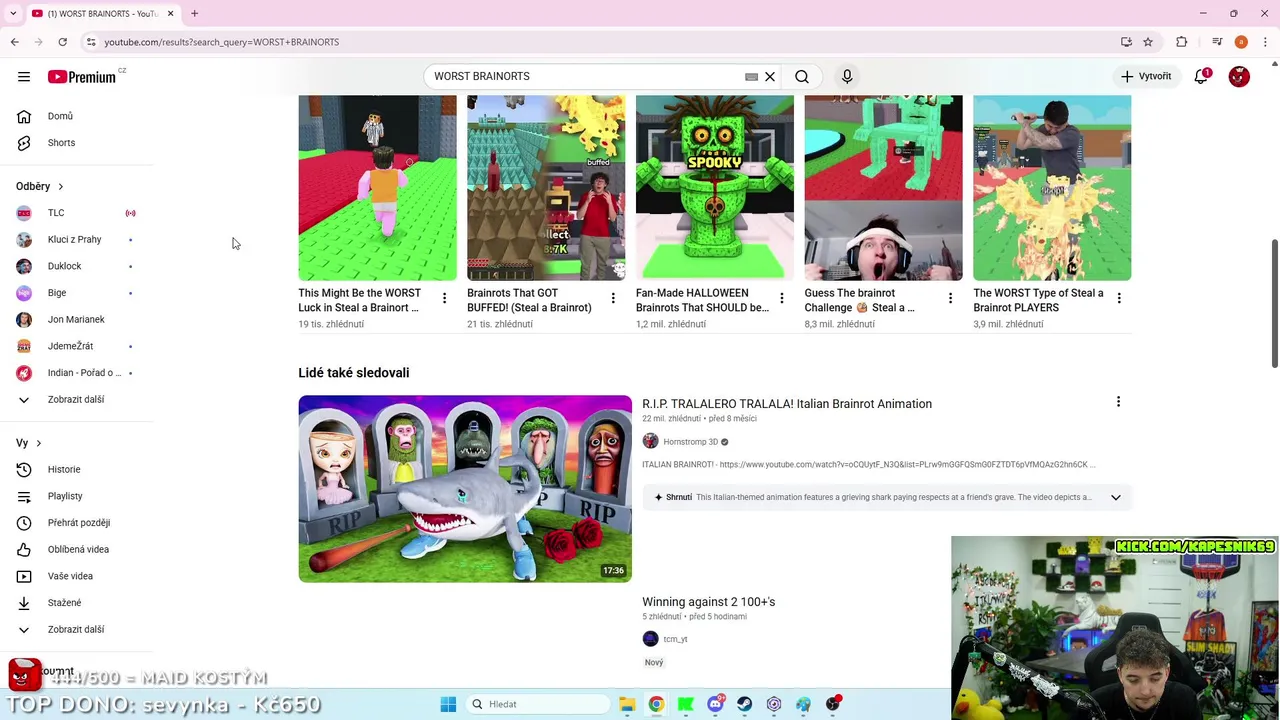1280x720 pixels.
Task: Open a new browser tab with plus
Action: point(194,13)
